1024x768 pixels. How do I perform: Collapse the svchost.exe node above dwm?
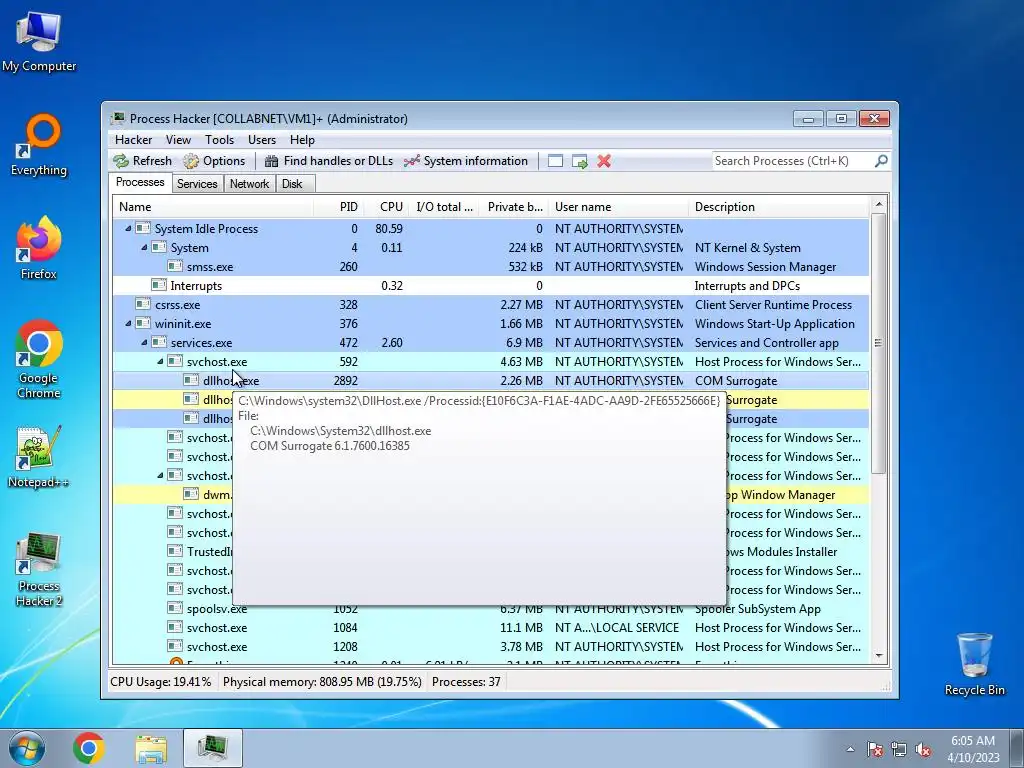[x=160, y=475]
